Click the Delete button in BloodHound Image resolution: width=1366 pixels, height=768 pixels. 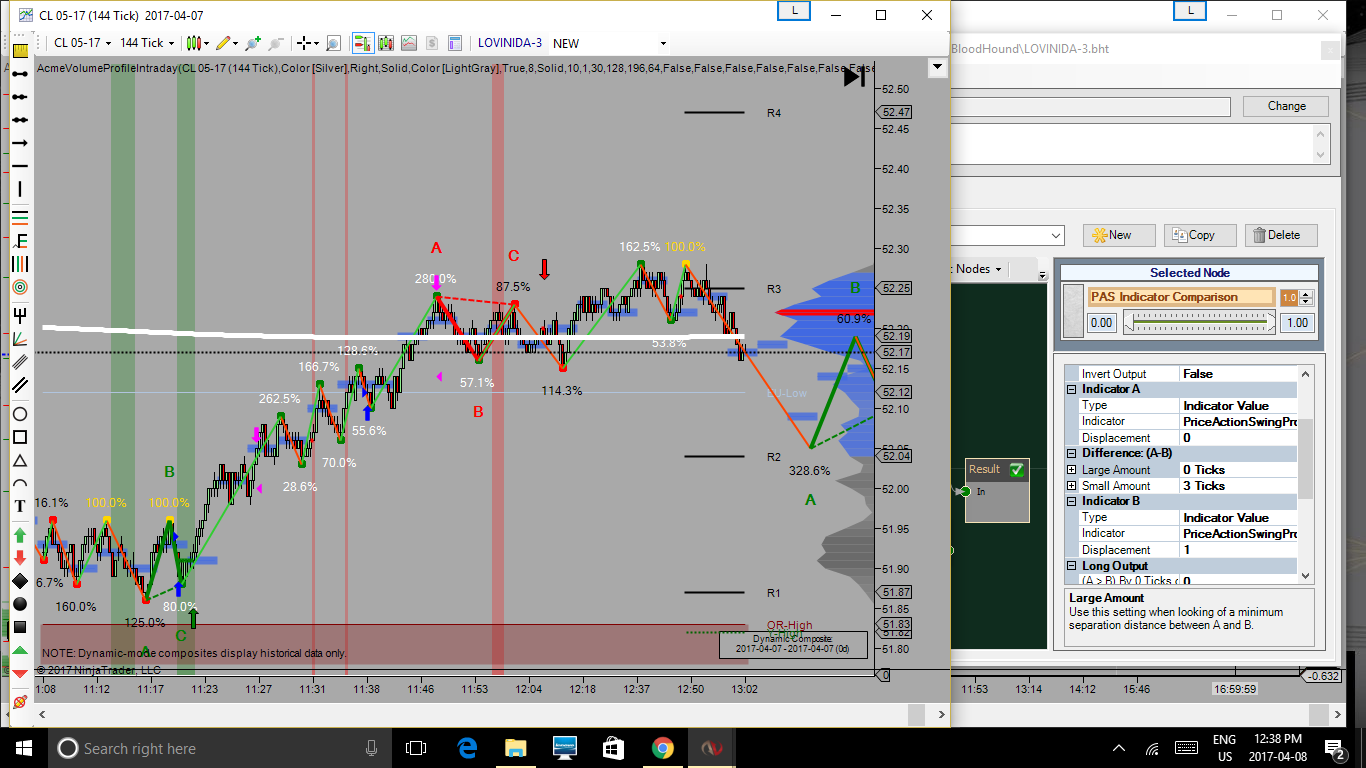(1281, 235)
